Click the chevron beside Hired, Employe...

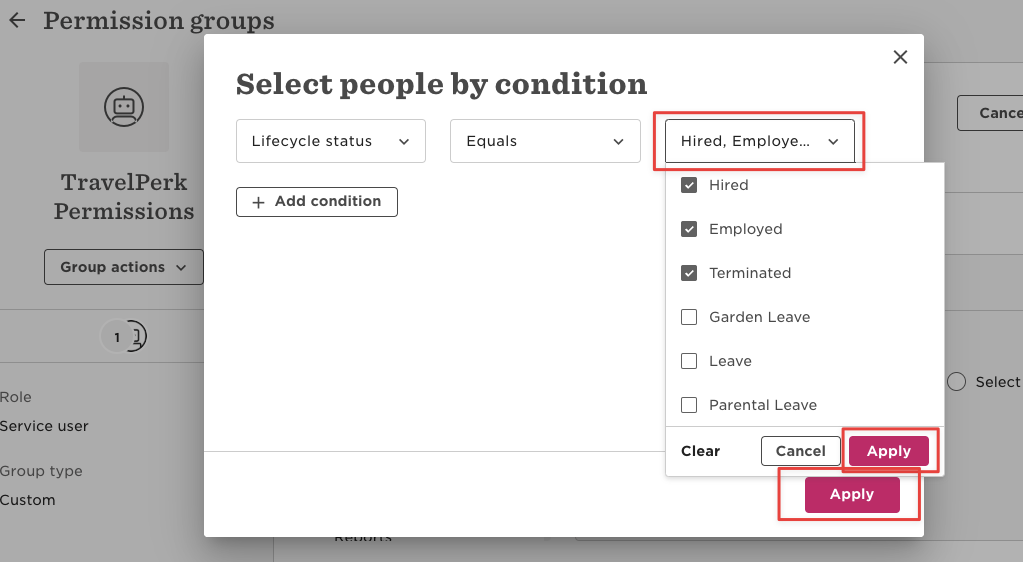(833, 142)
